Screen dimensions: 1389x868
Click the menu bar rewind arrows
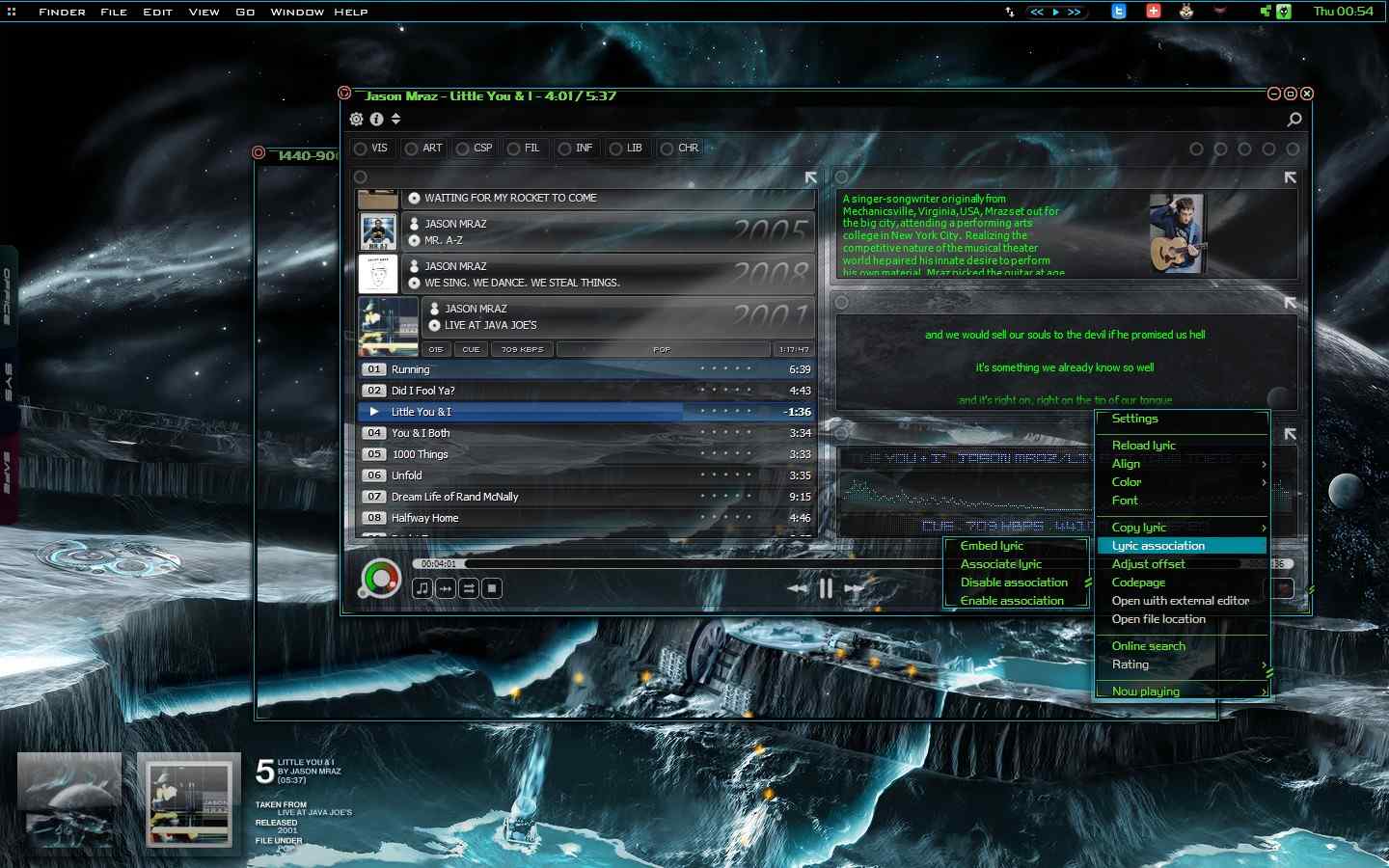click(1037, 13)
